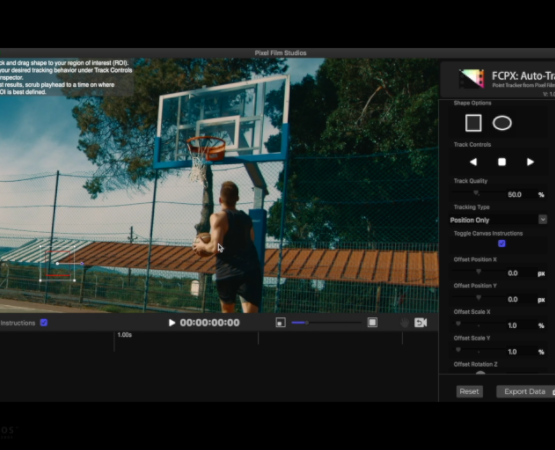Adjust the Offset Scale Y slider

[x=458, y=350]
